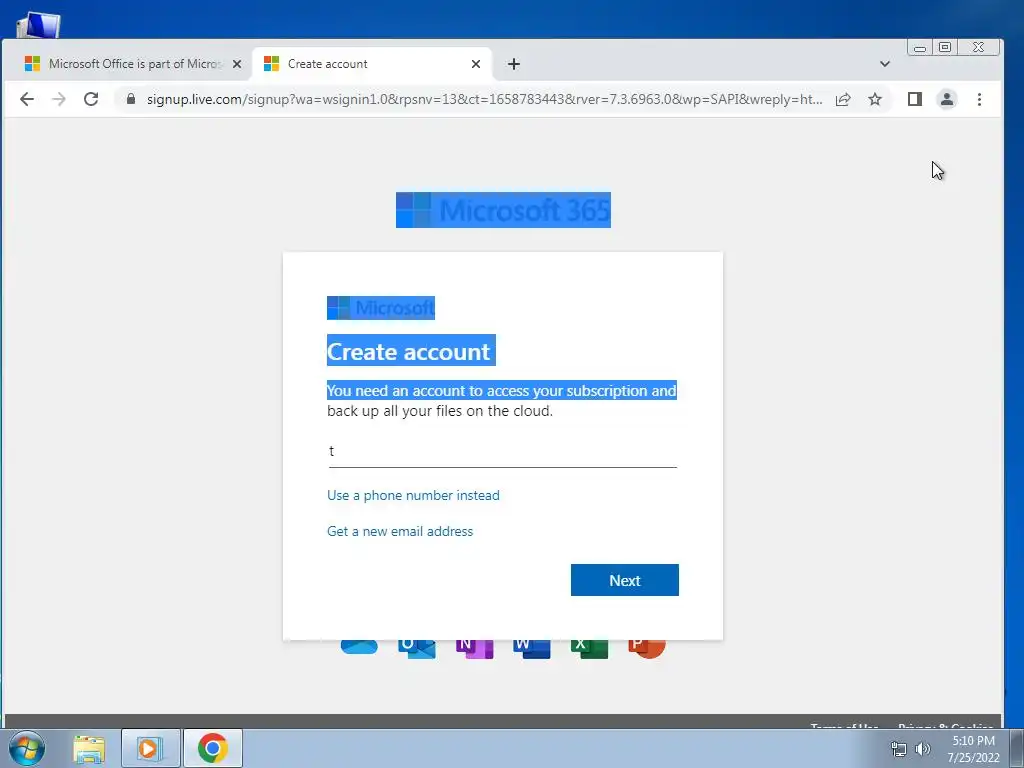Viewport: 1024px width, 768px height.
Task: Open the volume tray icon
Action: [x=923, y=749]
